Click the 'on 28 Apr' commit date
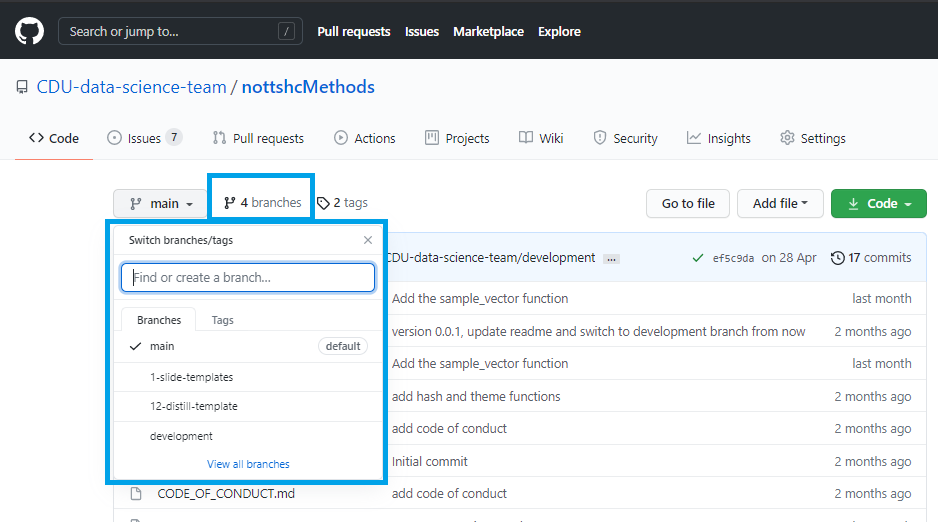 (x=788, y=258)
